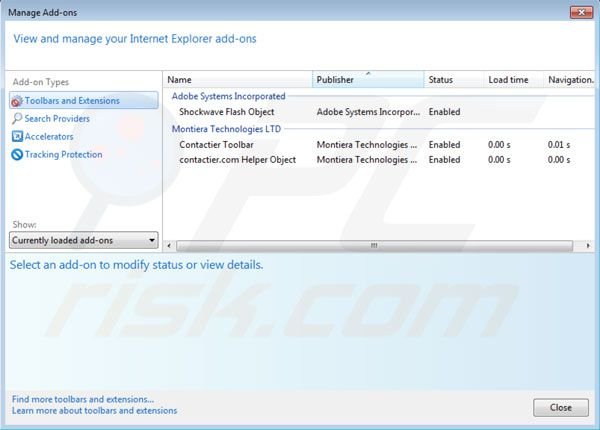
Task: Click Enabled status of Contactier Toolbar
Action: (444, 145)
